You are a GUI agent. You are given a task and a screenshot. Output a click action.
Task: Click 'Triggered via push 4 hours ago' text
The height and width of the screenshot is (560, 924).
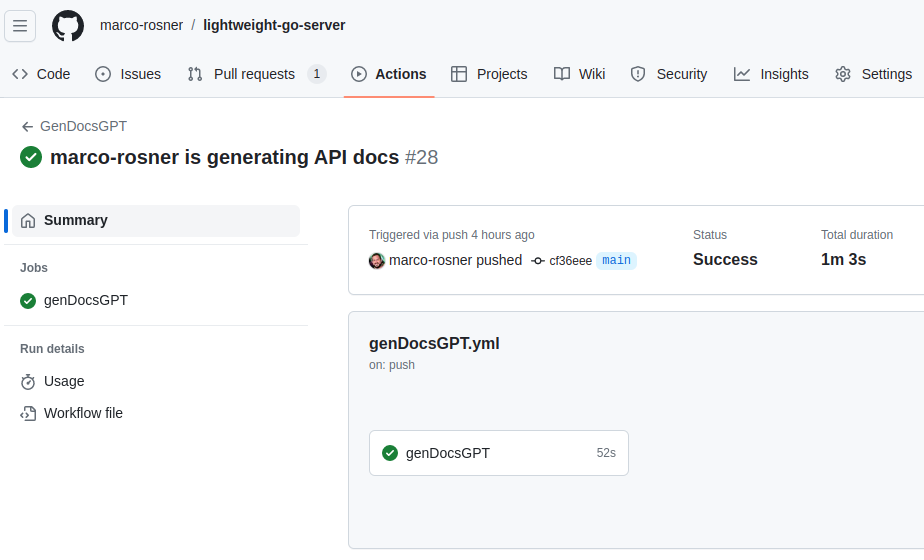(452, 235)
